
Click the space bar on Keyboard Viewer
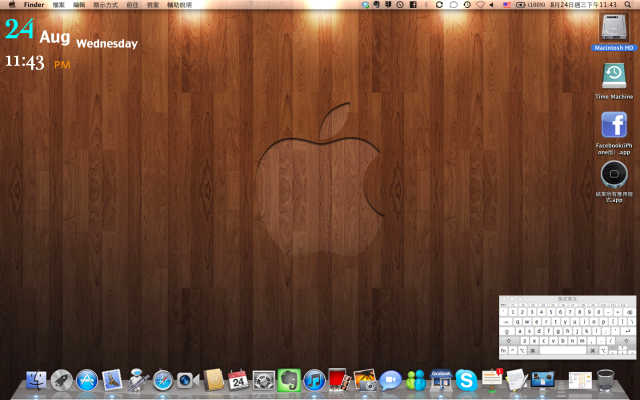[563, 350]
